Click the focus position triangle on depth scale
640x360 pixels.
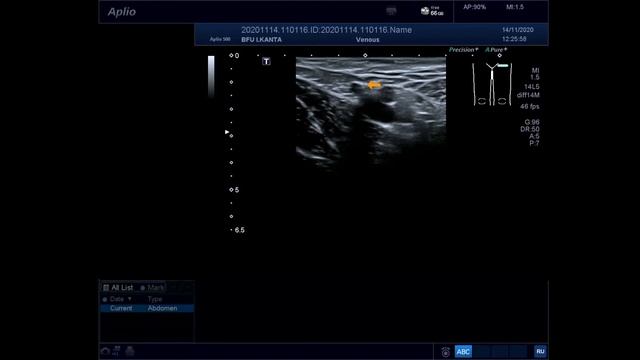coord(227,132)
